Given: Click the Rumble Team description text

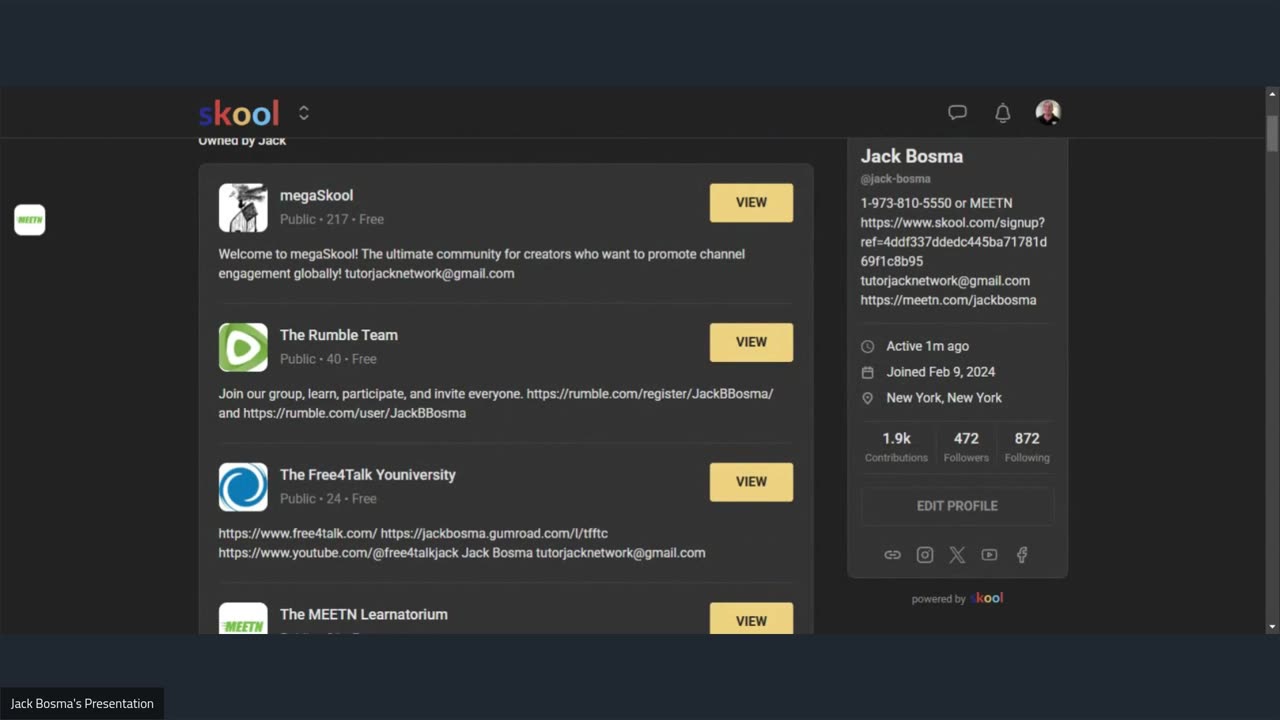Looking at the screenshot, I should click(496, 403).
